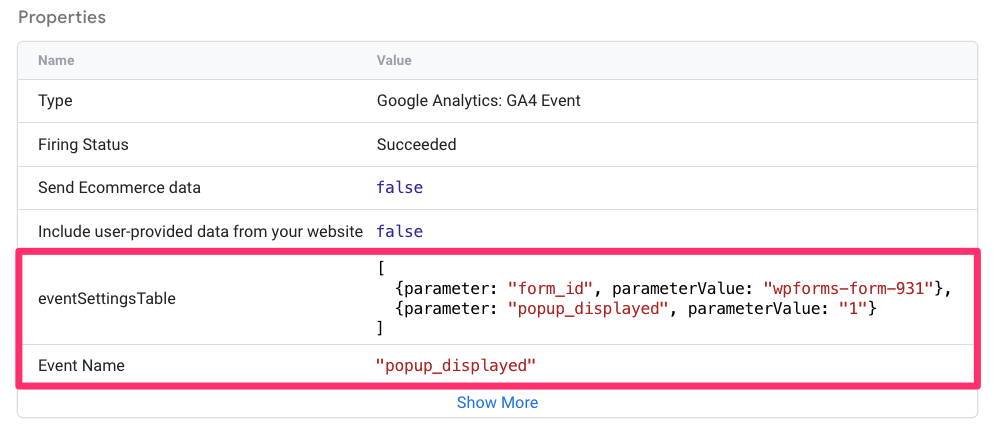Select the 'Send Ecommerce data' label
993x431 pixels.
[x=119, y=187]
